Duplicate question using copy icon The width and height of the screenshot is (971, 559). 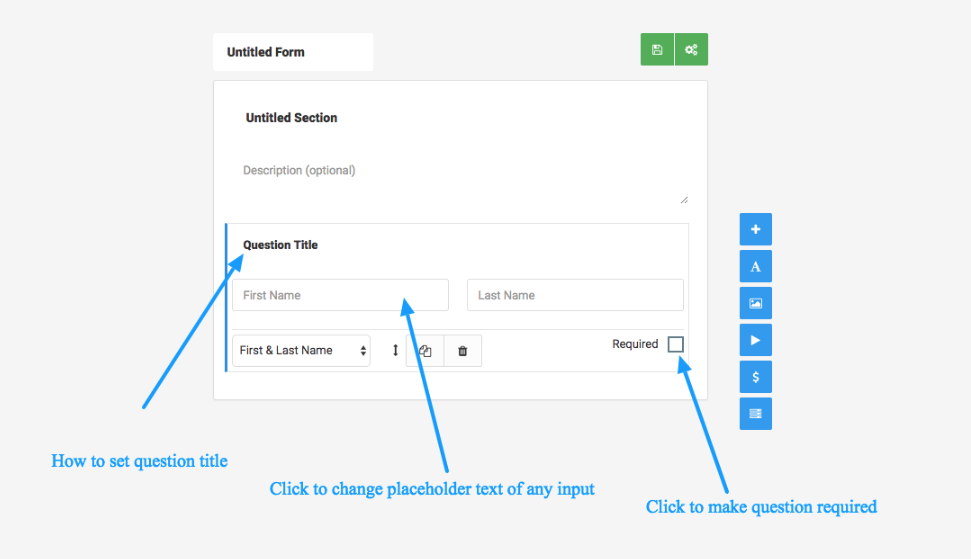[x=425, y=351]
